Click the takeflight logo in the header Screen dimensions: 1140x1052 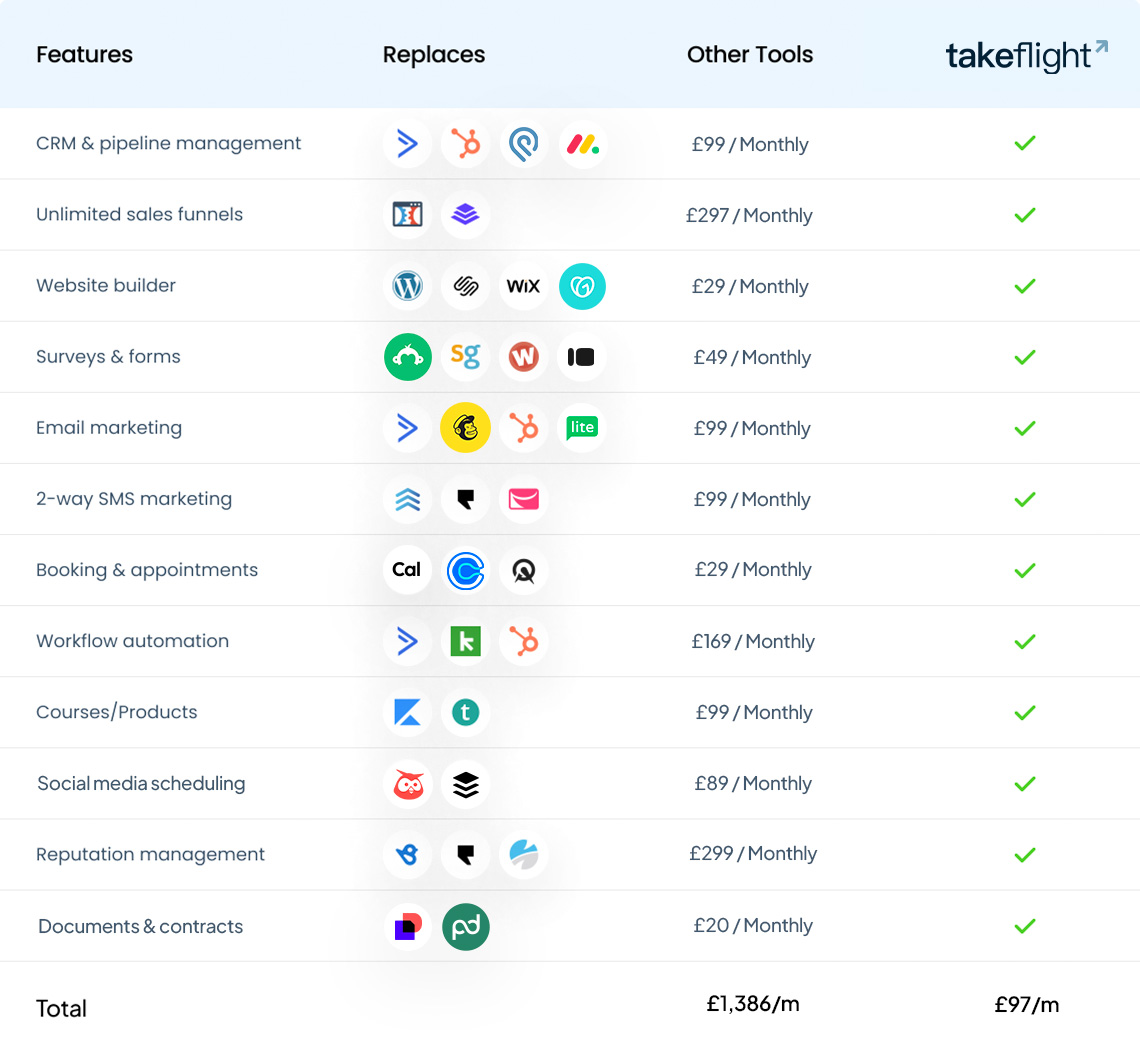pos(1026,56)
